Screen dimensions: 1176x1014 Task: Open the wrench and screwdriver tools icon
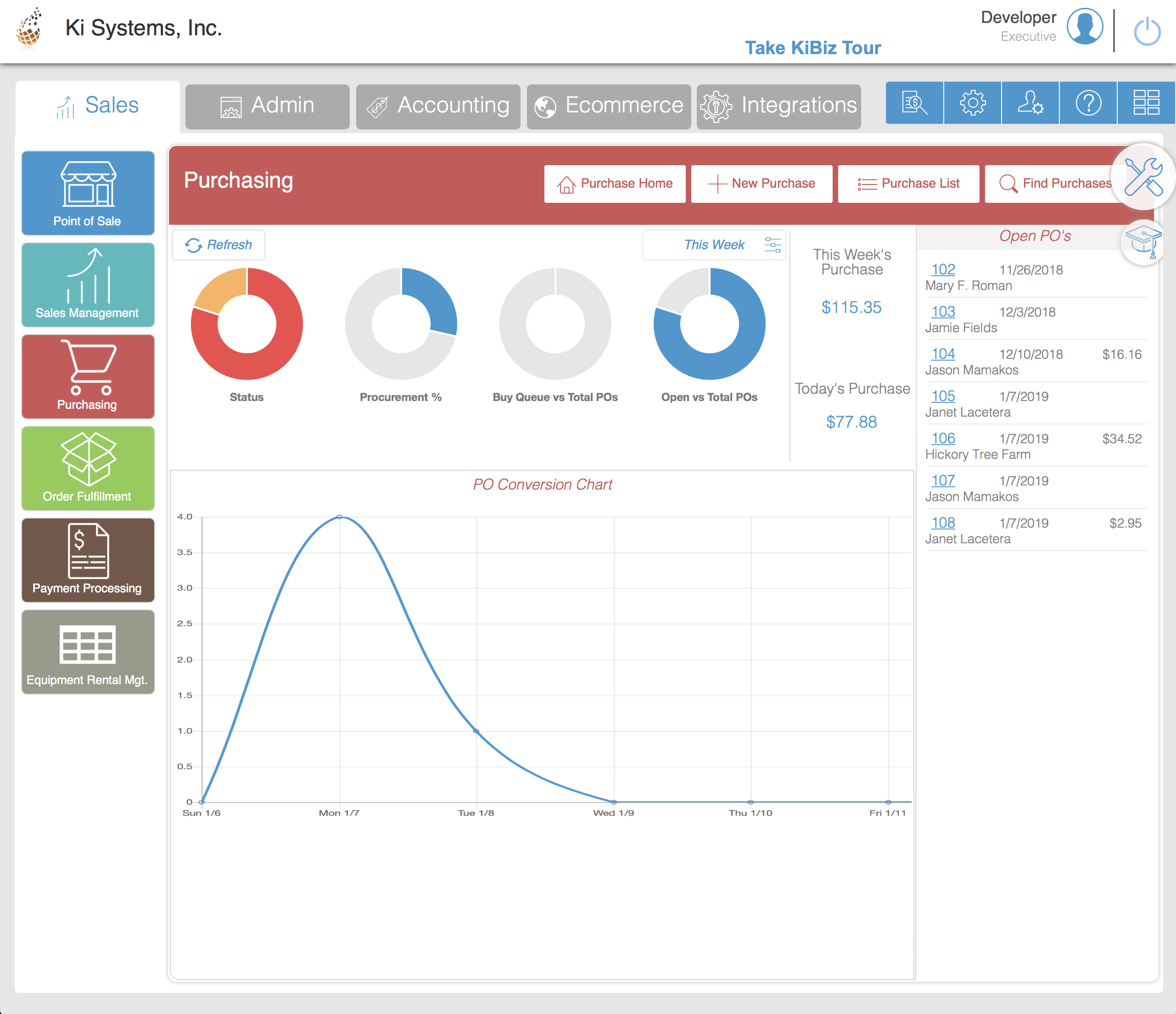point(1143,177)
